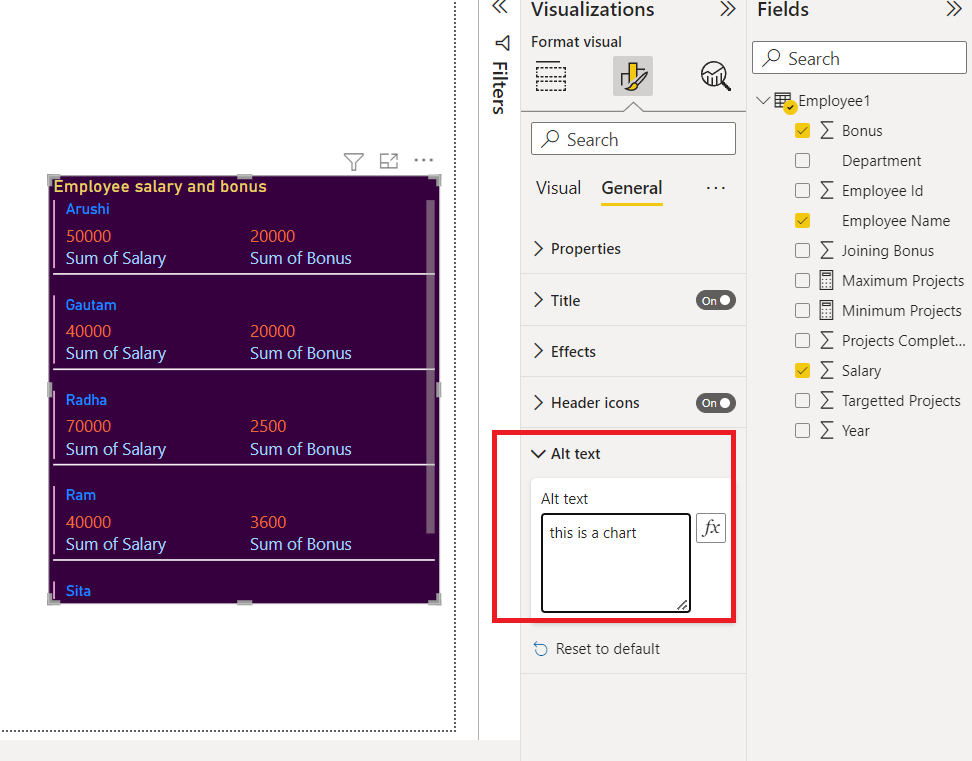Open the Analytics magnifier icon
This screenshot has height=761, width=972.
tap(714, 75)
